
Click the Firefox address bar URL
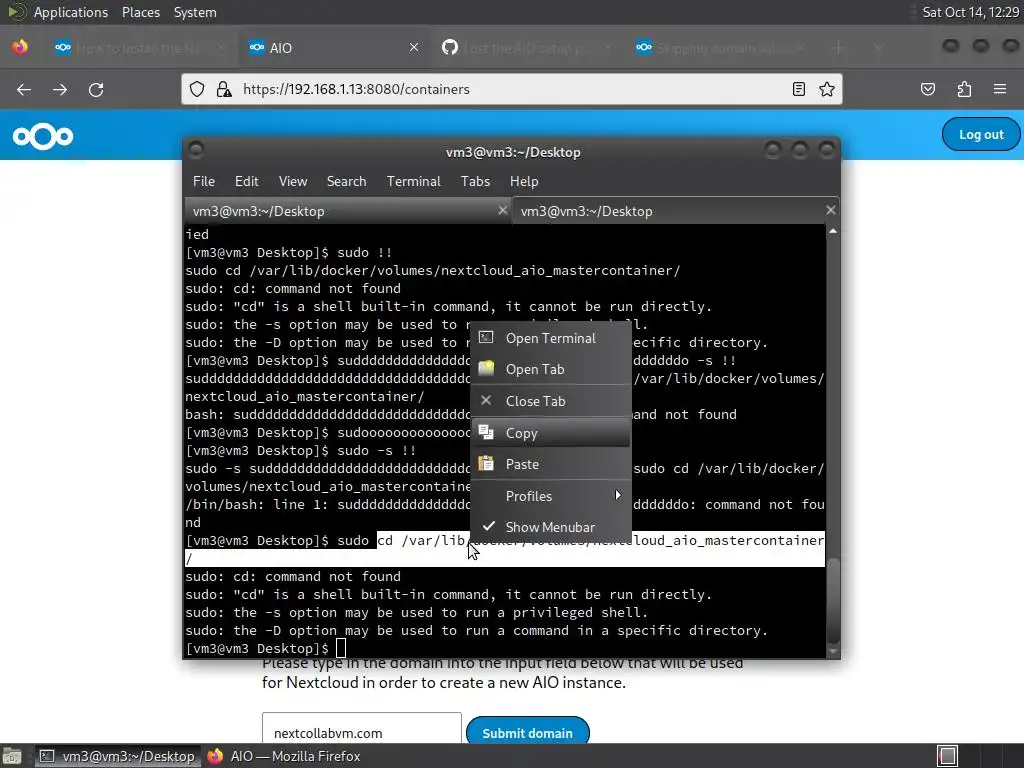pos(356,89)
